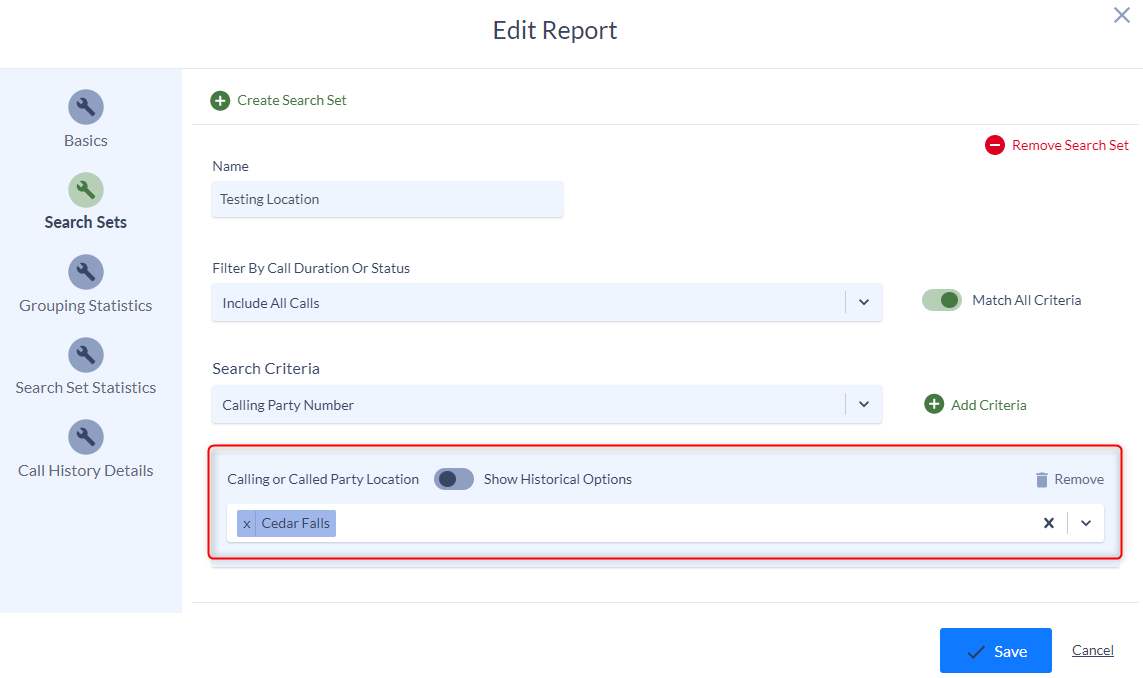Click the Cancel link
This screenshot has height=678, width=1143.
(1092, 650)
